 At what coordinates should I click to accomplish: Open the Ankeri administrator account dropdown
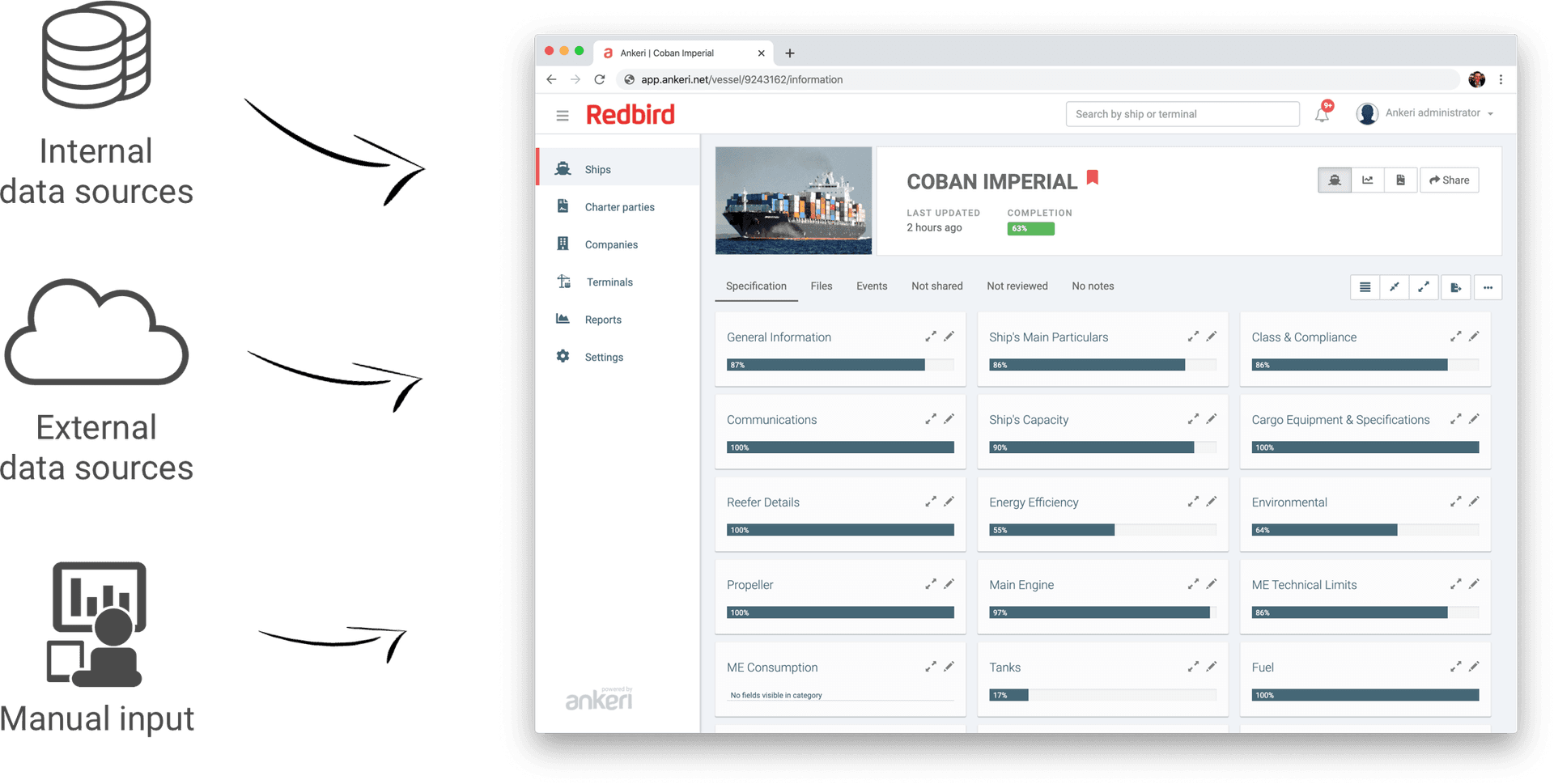1425,113
